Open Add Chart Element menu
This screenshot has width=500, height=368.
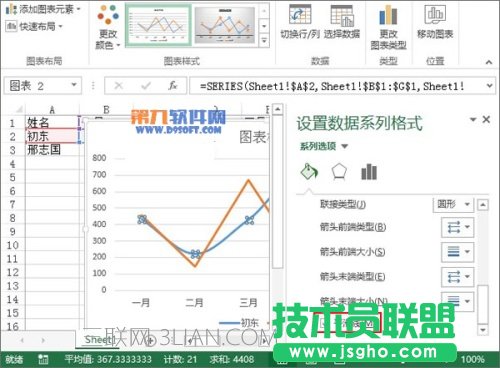click(43, 9)
